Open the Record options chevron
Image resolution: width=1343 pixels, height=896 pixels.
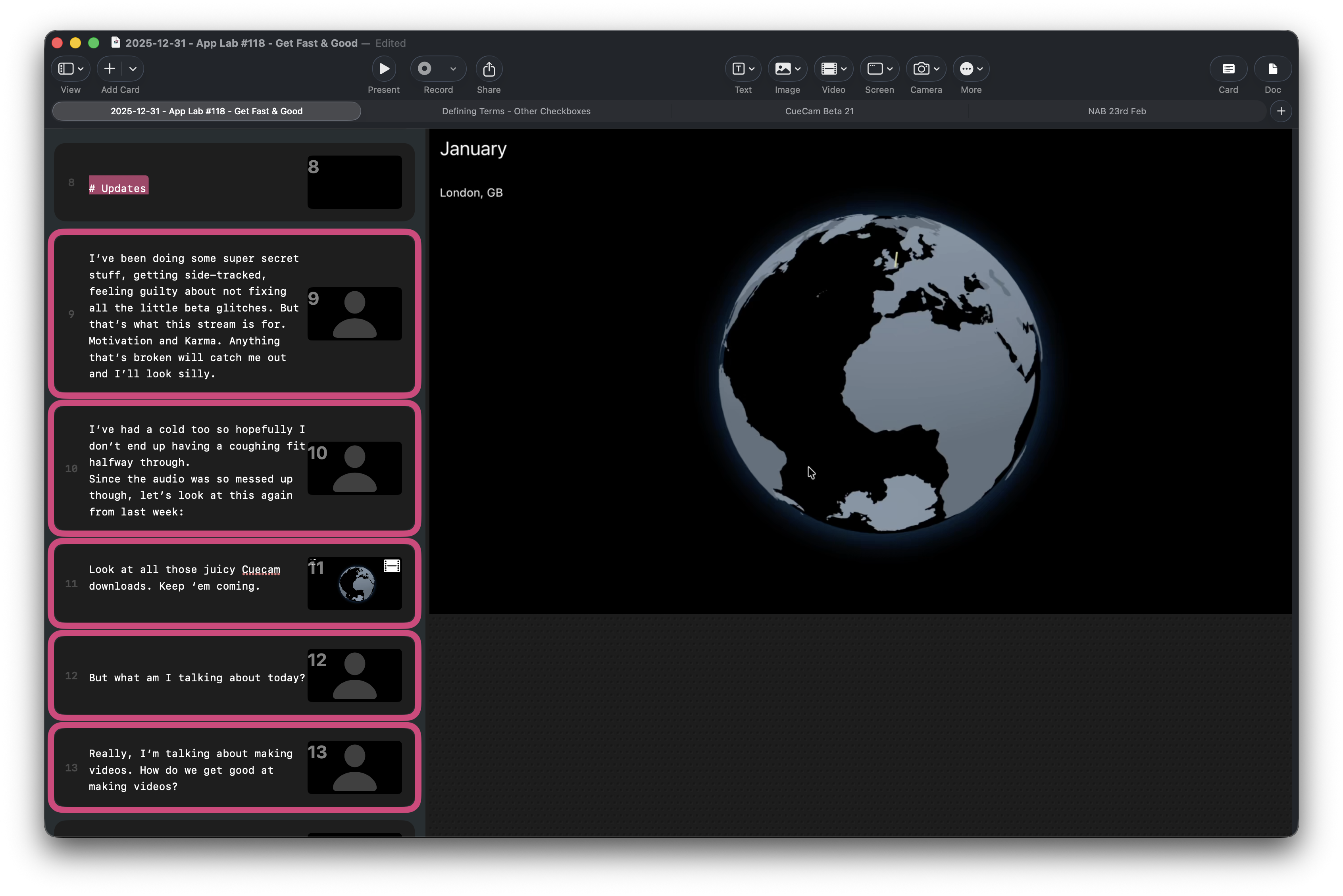453,69
